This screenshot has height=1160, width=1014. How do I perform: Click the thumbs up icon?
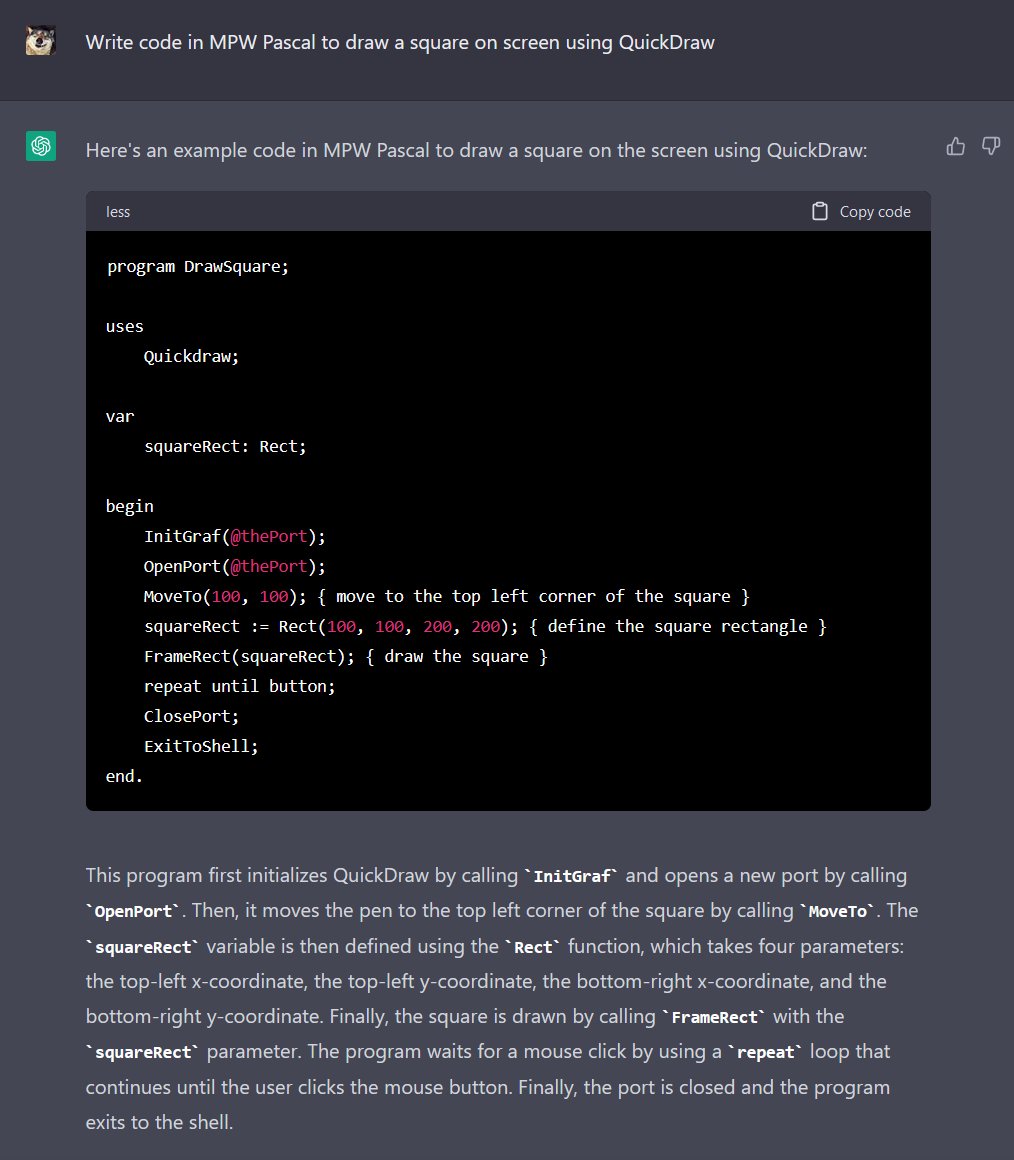(956, 146)
